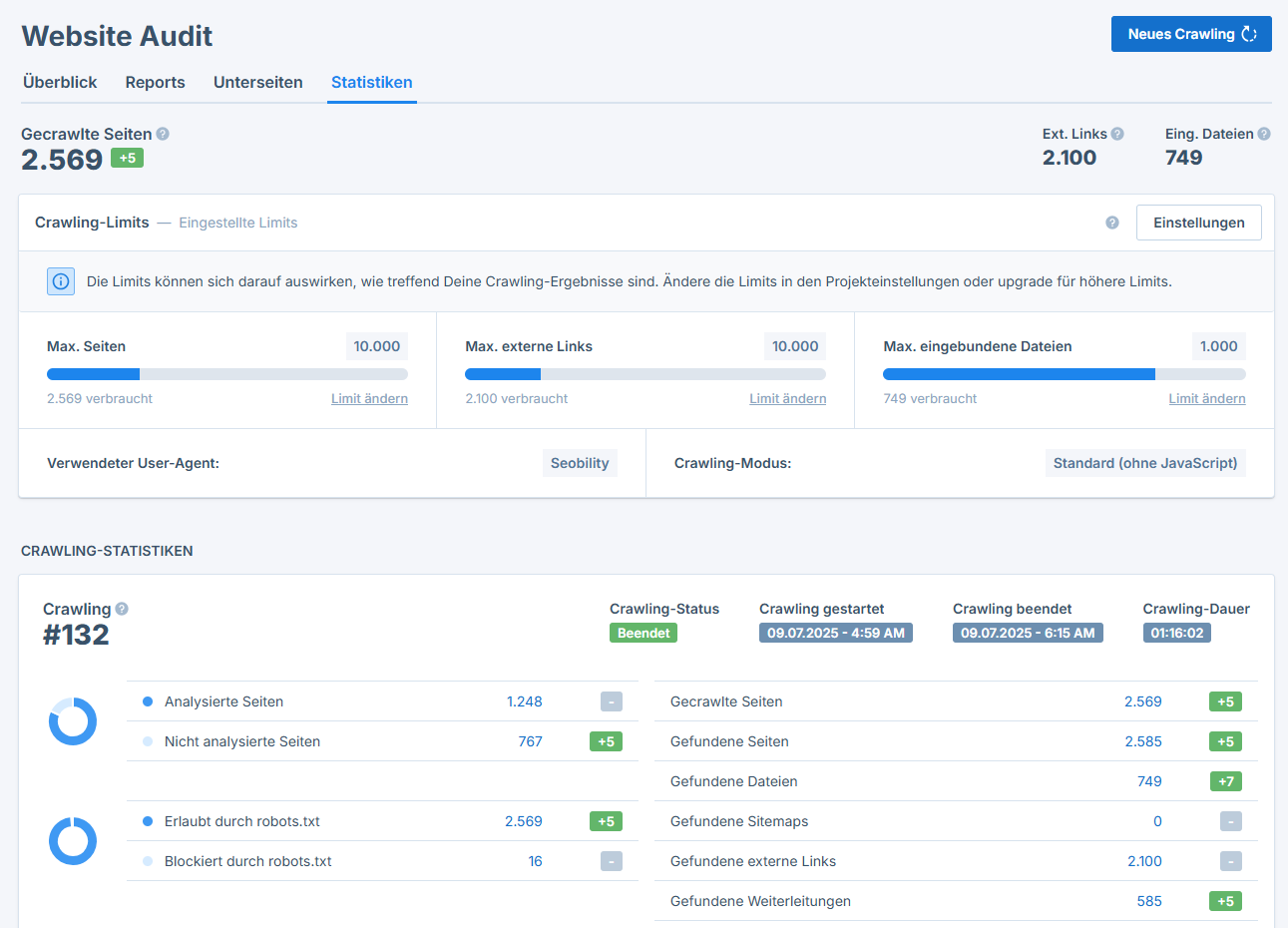
Task: Open the 1.248 Analysierte Seiten value
Action: 525,701
